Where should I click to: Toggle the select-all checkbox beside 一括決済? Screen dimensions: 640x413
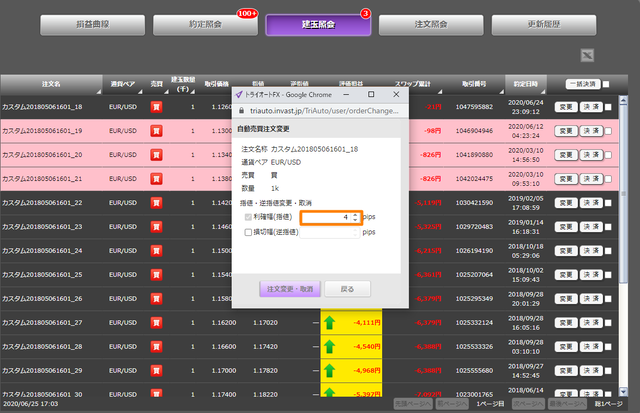point(606,84)
